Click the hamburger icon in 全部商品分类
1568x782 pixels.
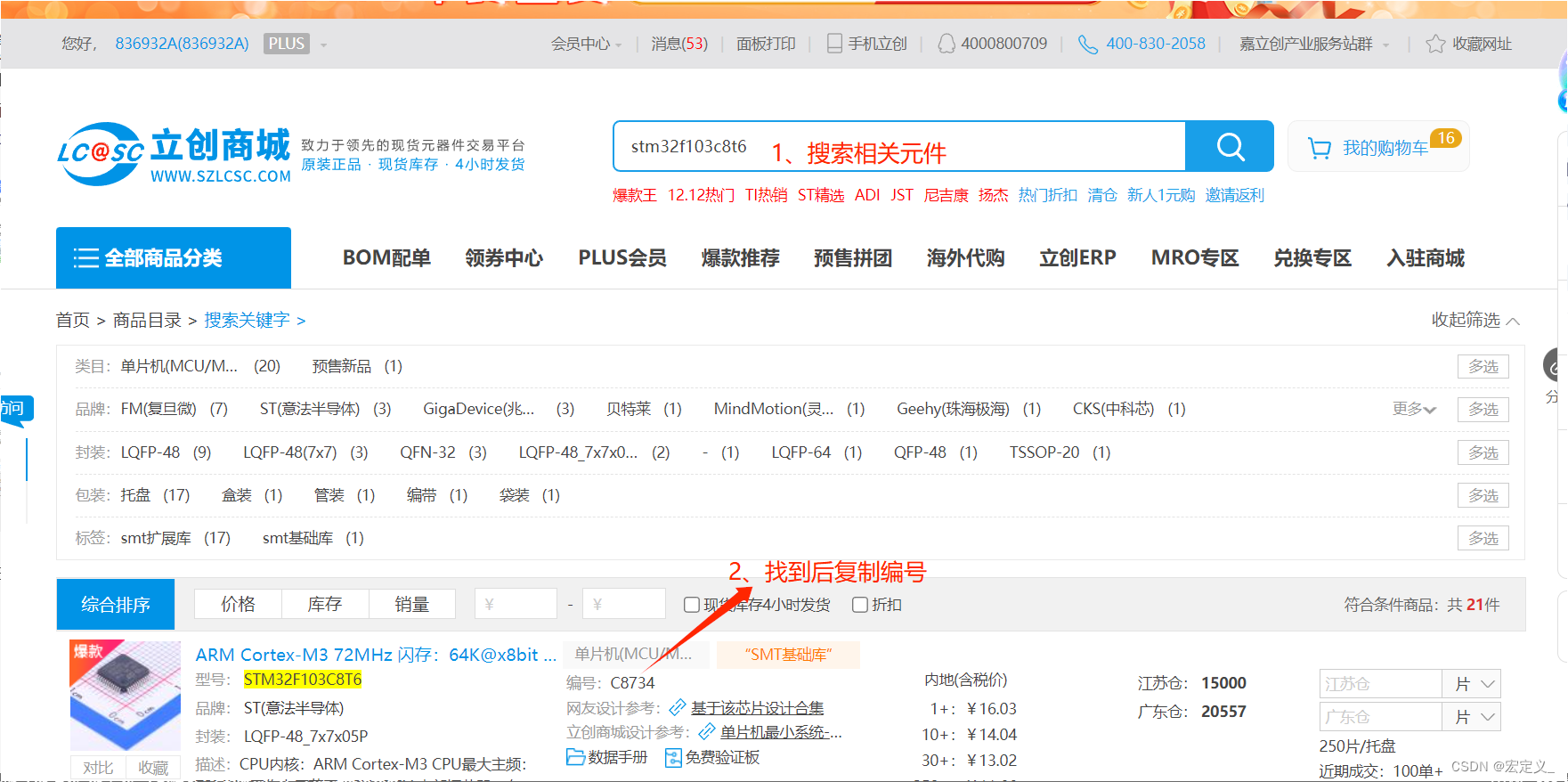[x=86, y=258]
